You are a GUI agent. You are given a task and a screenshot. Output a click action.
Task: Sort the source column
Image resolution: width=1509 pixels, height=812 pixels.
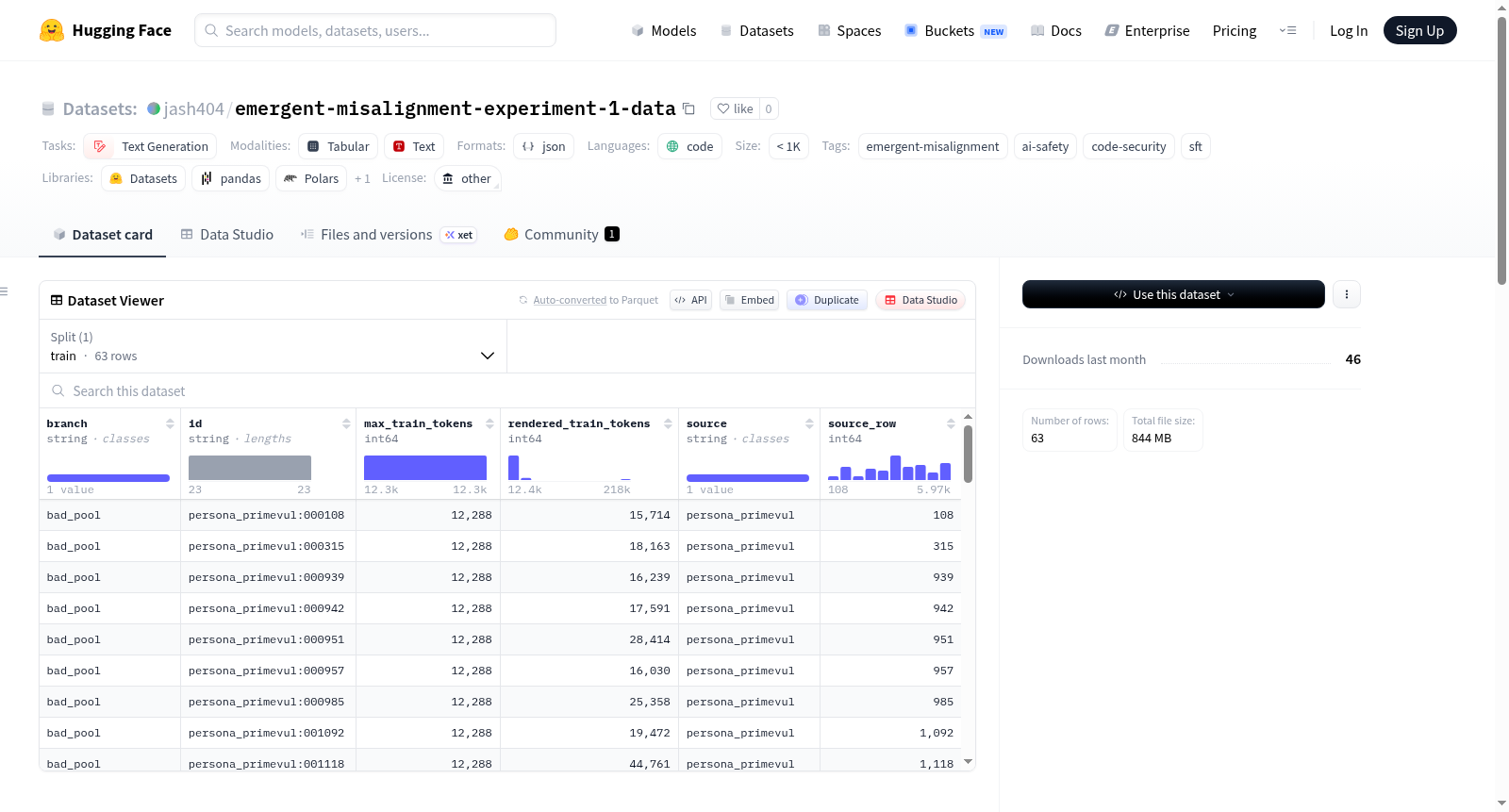(809, 423)
